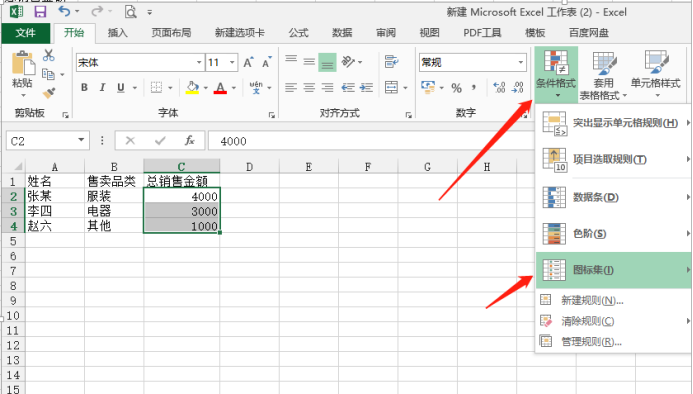Viewport: 693px width, 394px height.
Task: Click the Paste clipboard icon
Action: click(23, 63)
